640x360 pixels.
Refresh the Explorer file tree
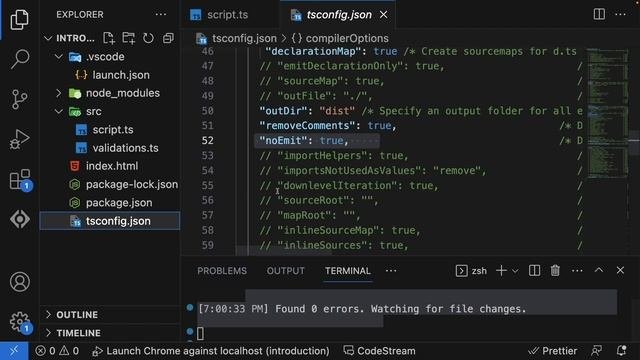click(148, 38)
